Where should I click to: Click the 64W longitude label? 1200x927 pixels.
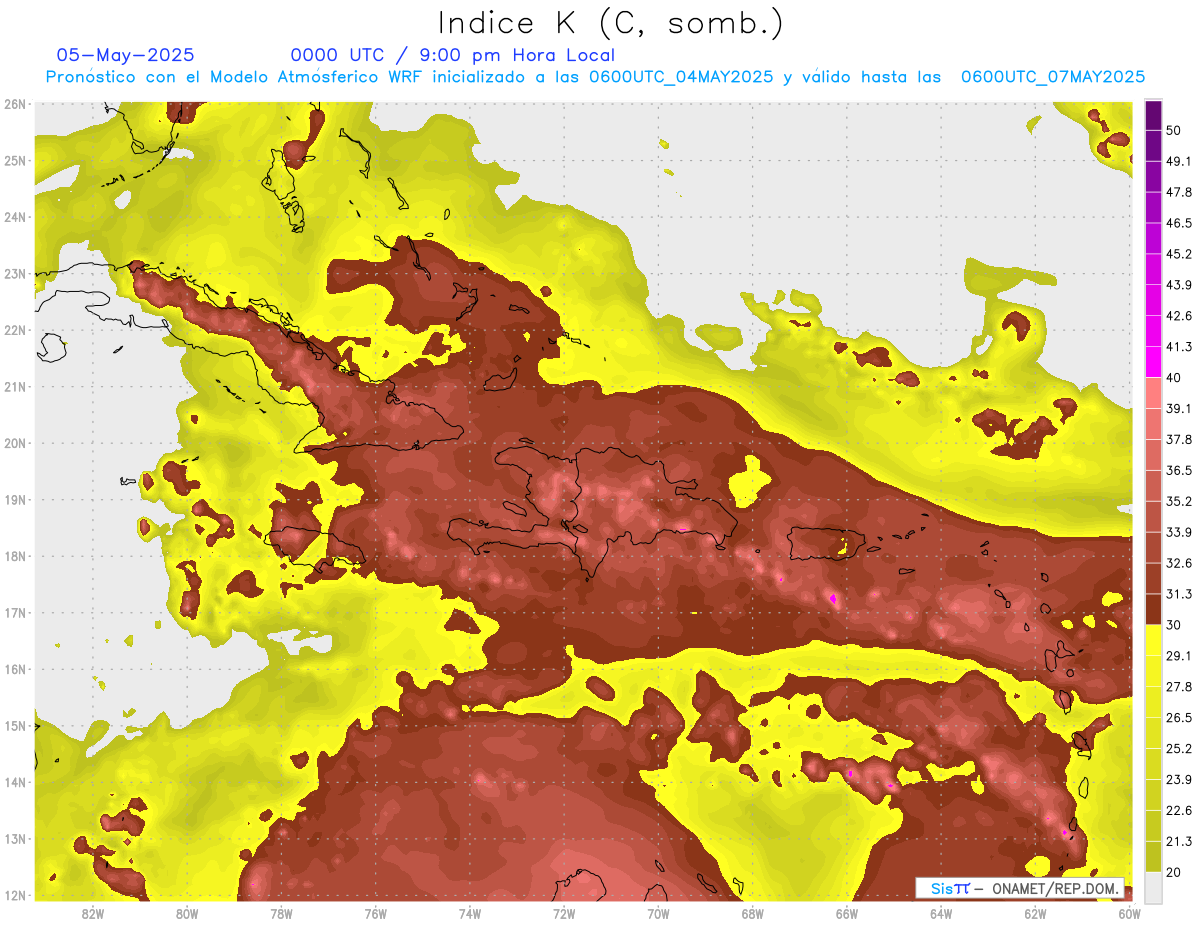coord(941,913)
